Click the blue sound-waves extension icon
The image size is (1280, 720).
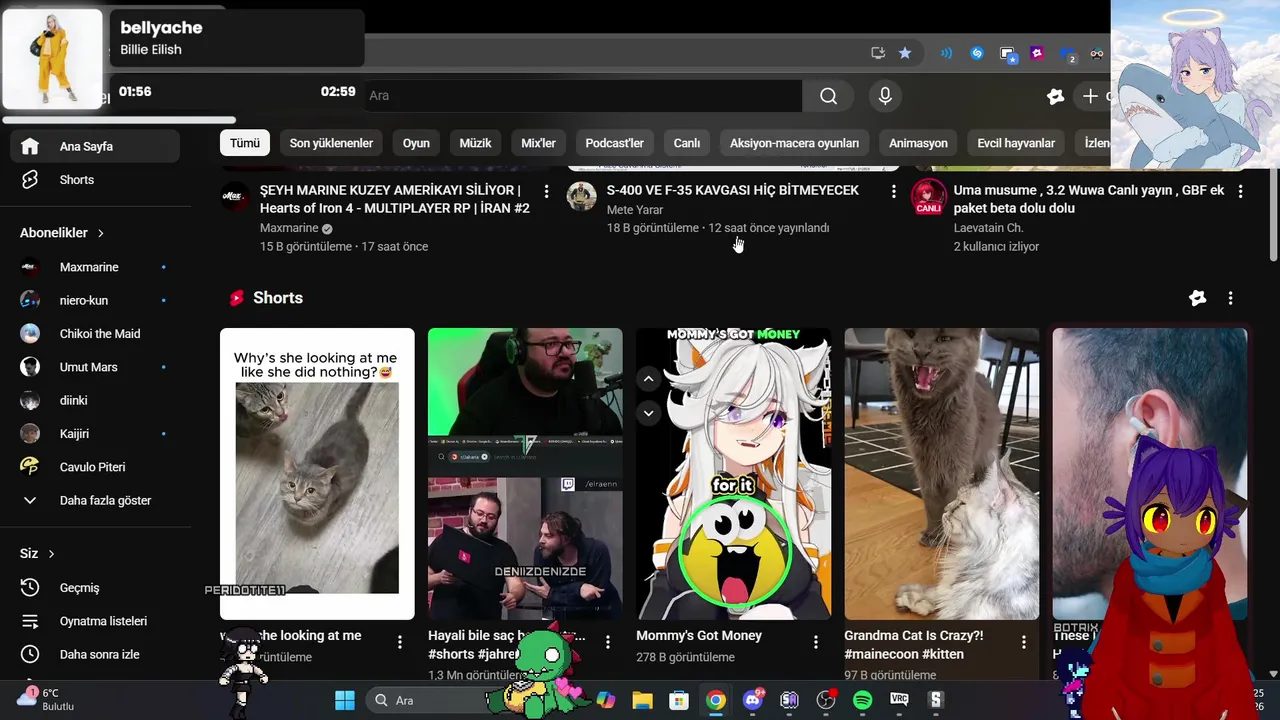click(946, 53)
